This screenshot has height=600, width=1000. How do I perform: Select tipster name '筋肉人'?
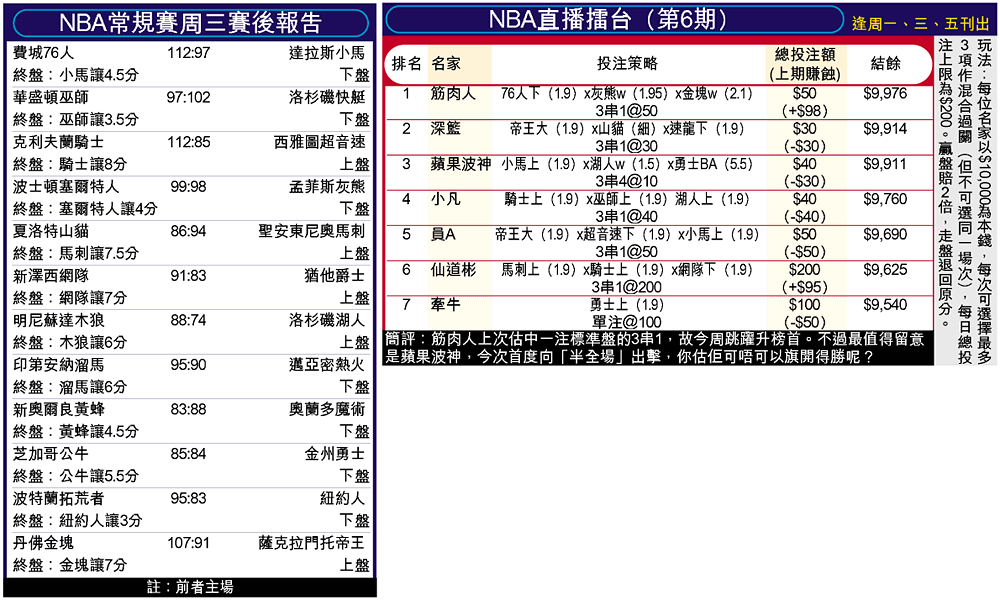click(453, 94)
